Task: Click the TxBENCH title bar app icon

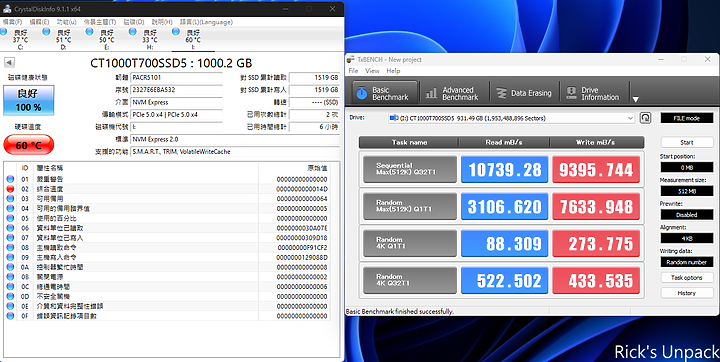Action: [351, 60]
